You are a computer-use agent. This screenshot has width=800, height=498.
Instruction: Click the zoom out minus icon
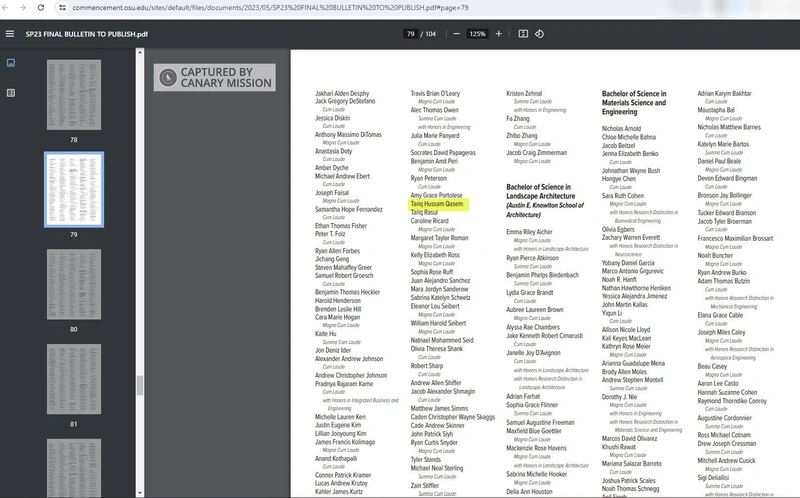[x=457, y=33]
